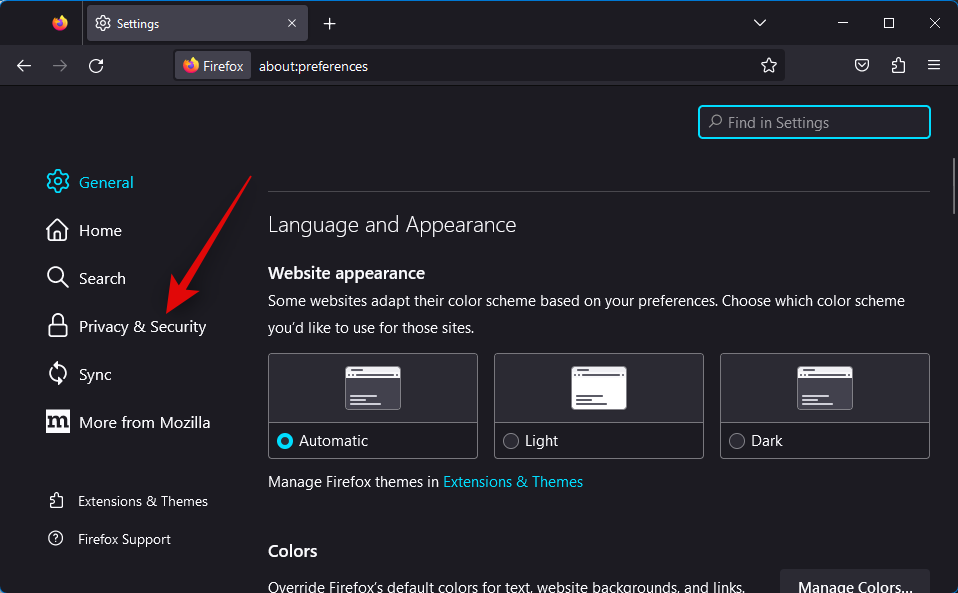This screenshot has width=958, height=593.
Task: Click the Firefox View icon
Action: click(x=60, y=23)
